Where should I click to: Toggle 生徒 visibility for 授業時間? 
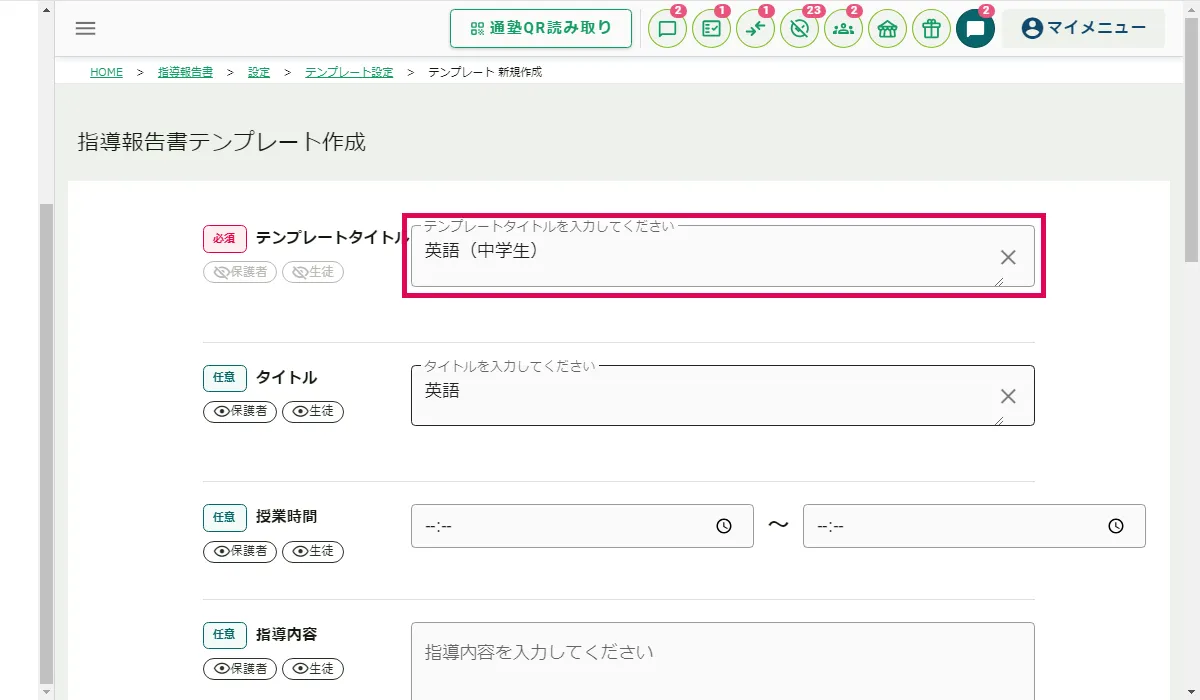[x=313, y=551]
